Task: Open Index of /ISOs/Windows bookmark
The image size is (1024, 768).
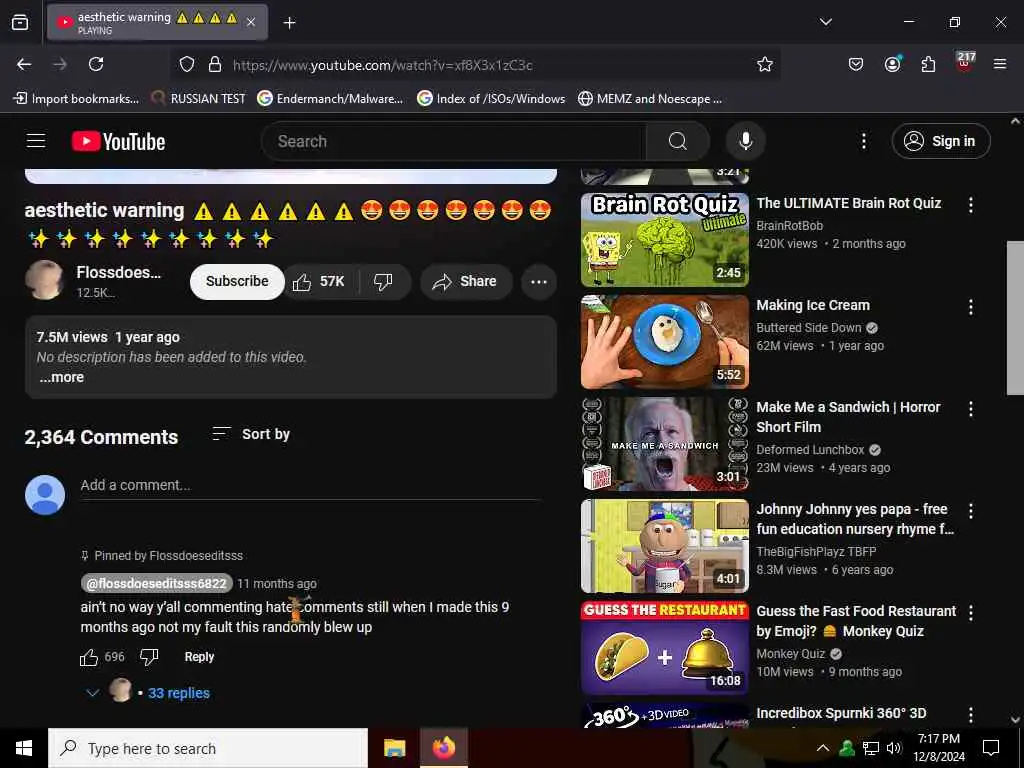Action: pos(491,99)
